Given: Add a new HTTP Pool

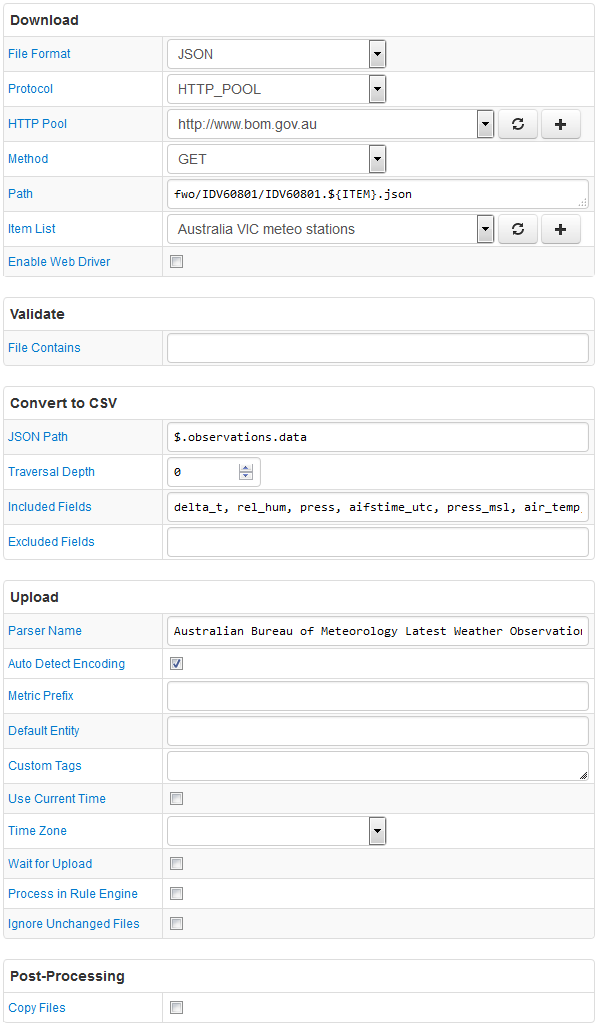Looking at the screenshot, I should (560, 124).
